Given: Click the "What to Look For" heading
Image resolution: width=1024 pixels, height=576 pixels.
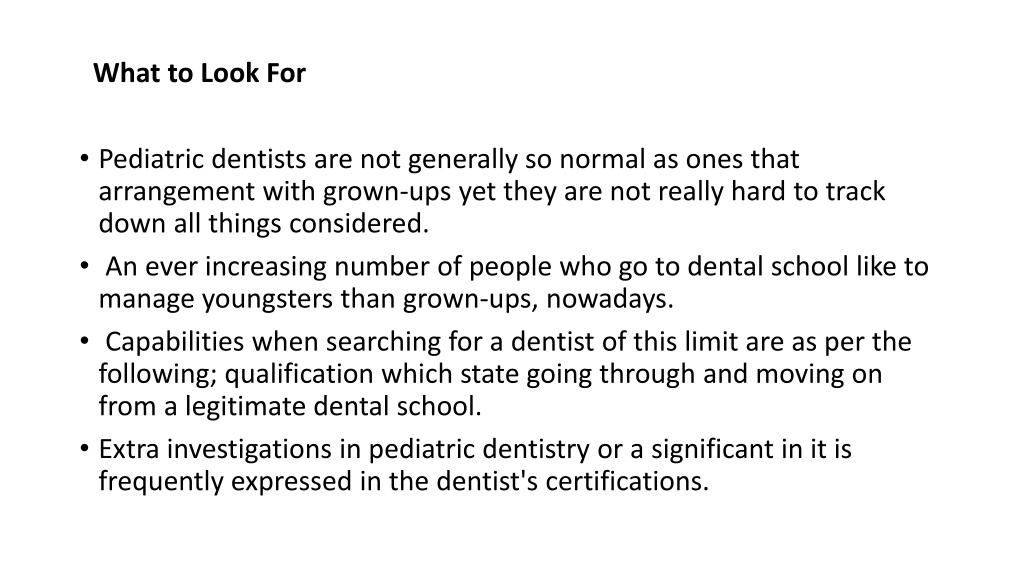Looking at the screenshot, I should (x=199, y=72).
